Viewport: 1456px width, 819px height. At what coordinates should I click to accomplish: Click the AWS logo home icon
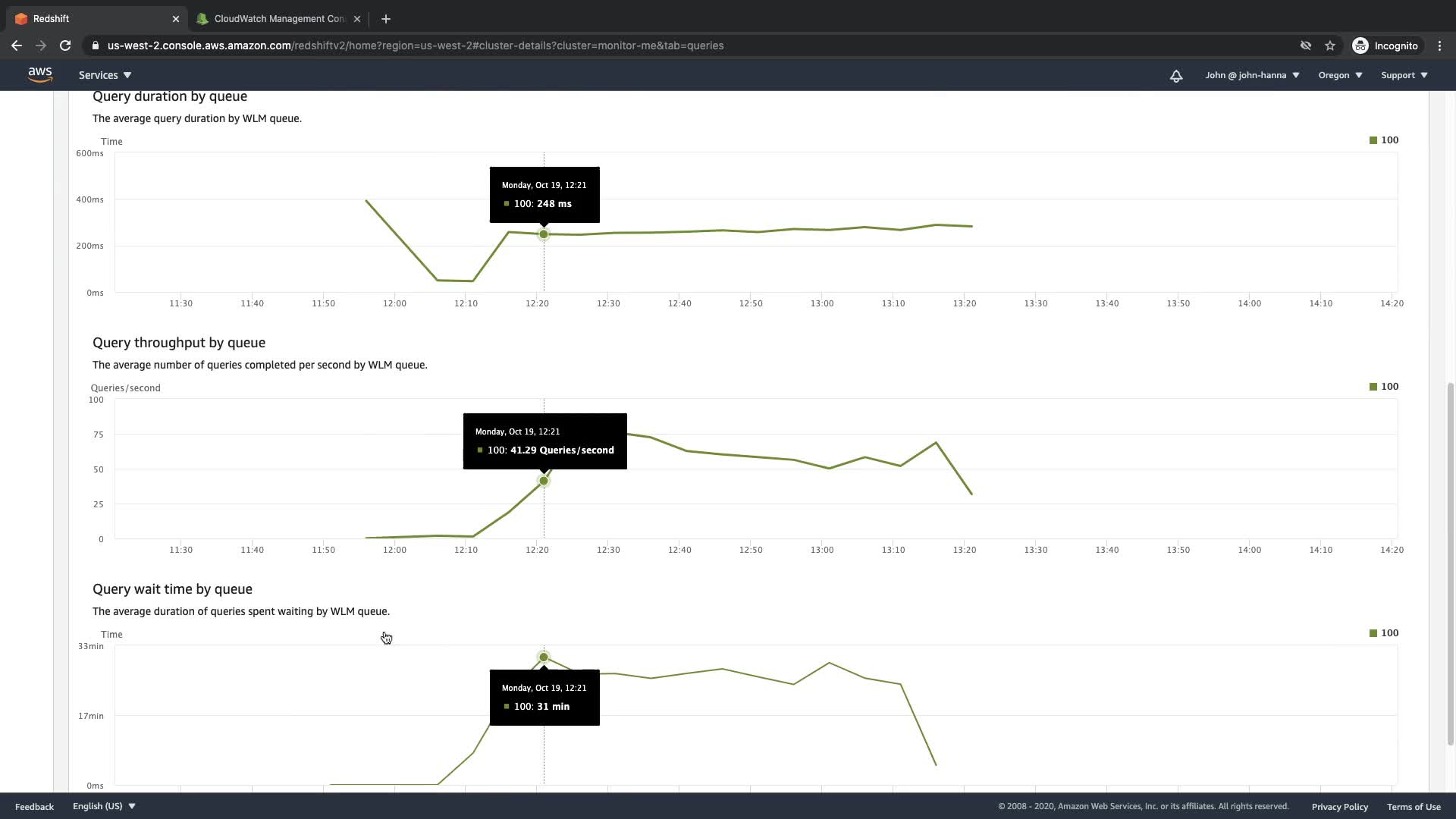coord(39,74)
